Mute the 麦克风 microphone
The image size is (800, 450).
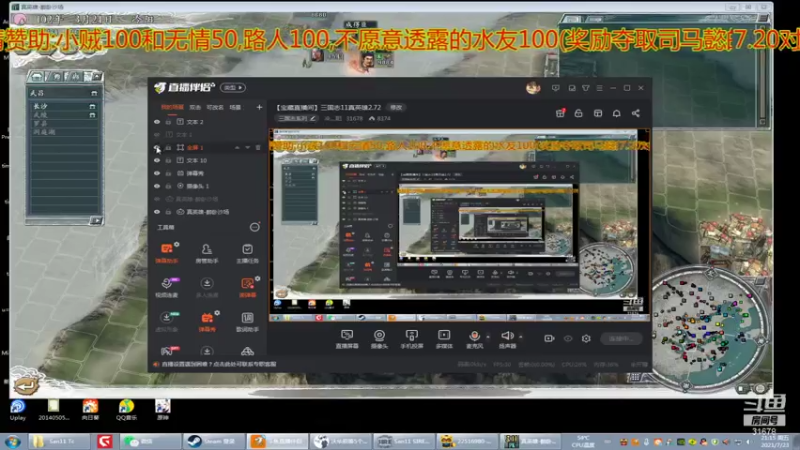[x=474, y=339]
